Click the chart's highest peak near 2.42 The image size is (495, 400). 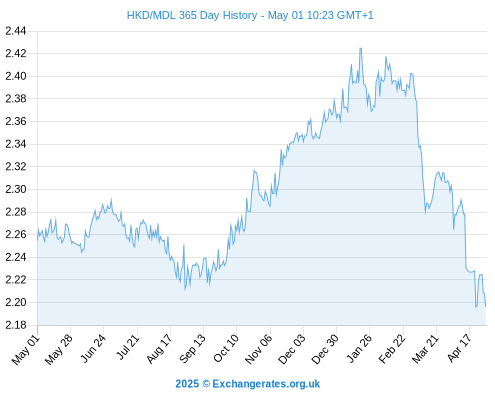(x=360, y=49)
